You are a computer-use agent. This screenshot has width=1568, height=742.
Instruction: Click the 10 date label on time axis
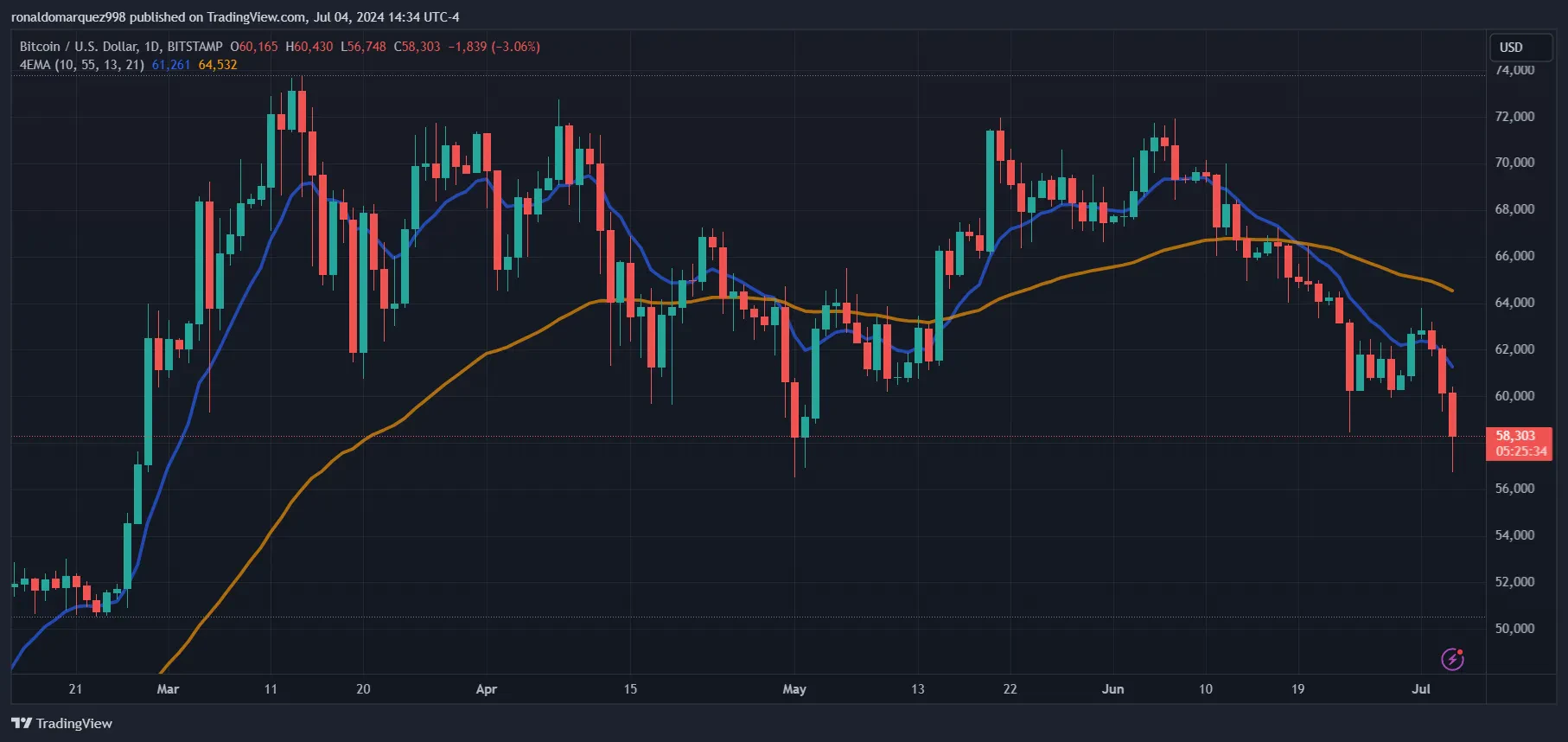(x=1206, y=689)
